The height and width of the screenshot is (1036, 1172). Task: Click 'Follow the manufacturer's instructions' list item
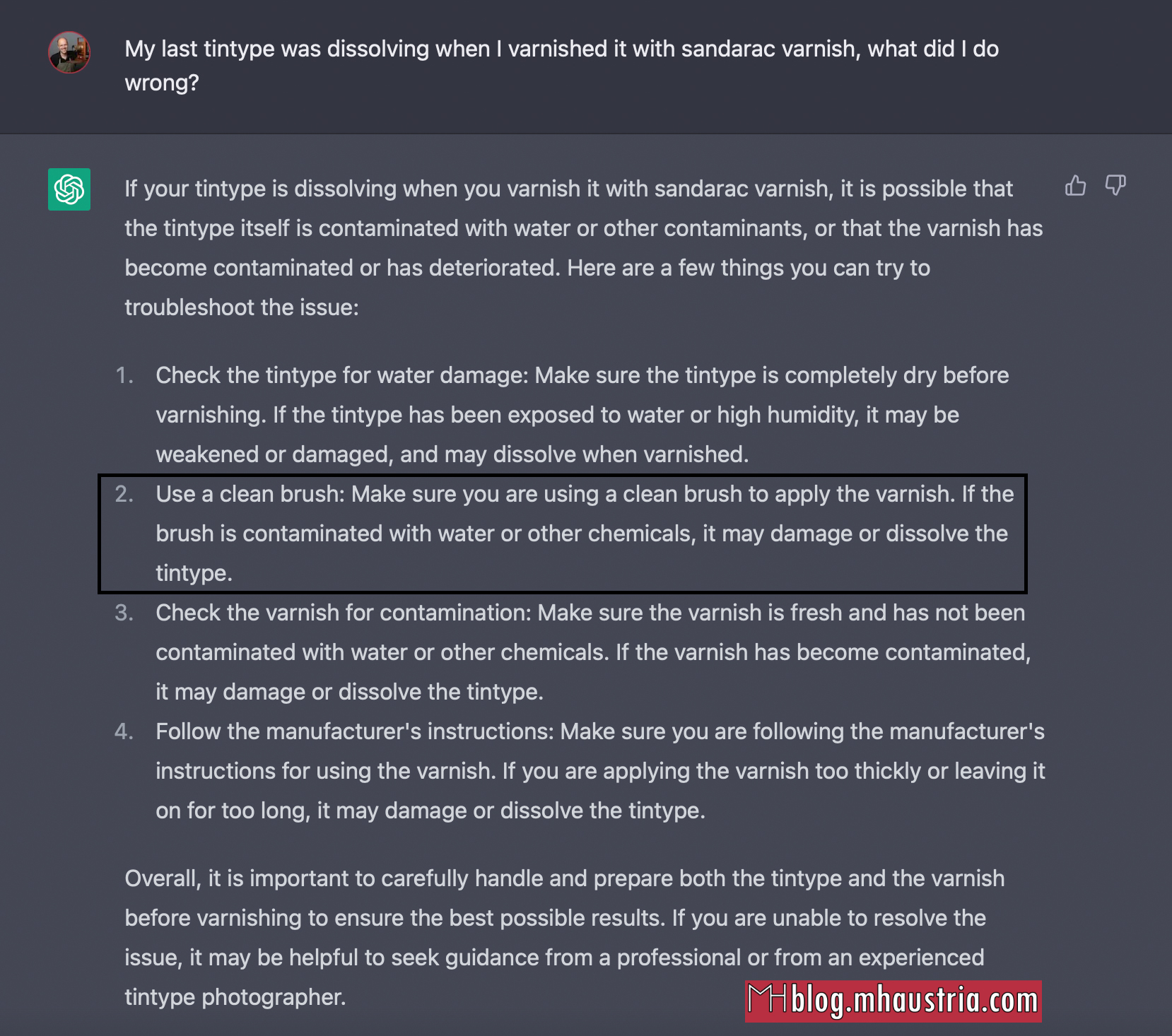[x=601, y=771]
